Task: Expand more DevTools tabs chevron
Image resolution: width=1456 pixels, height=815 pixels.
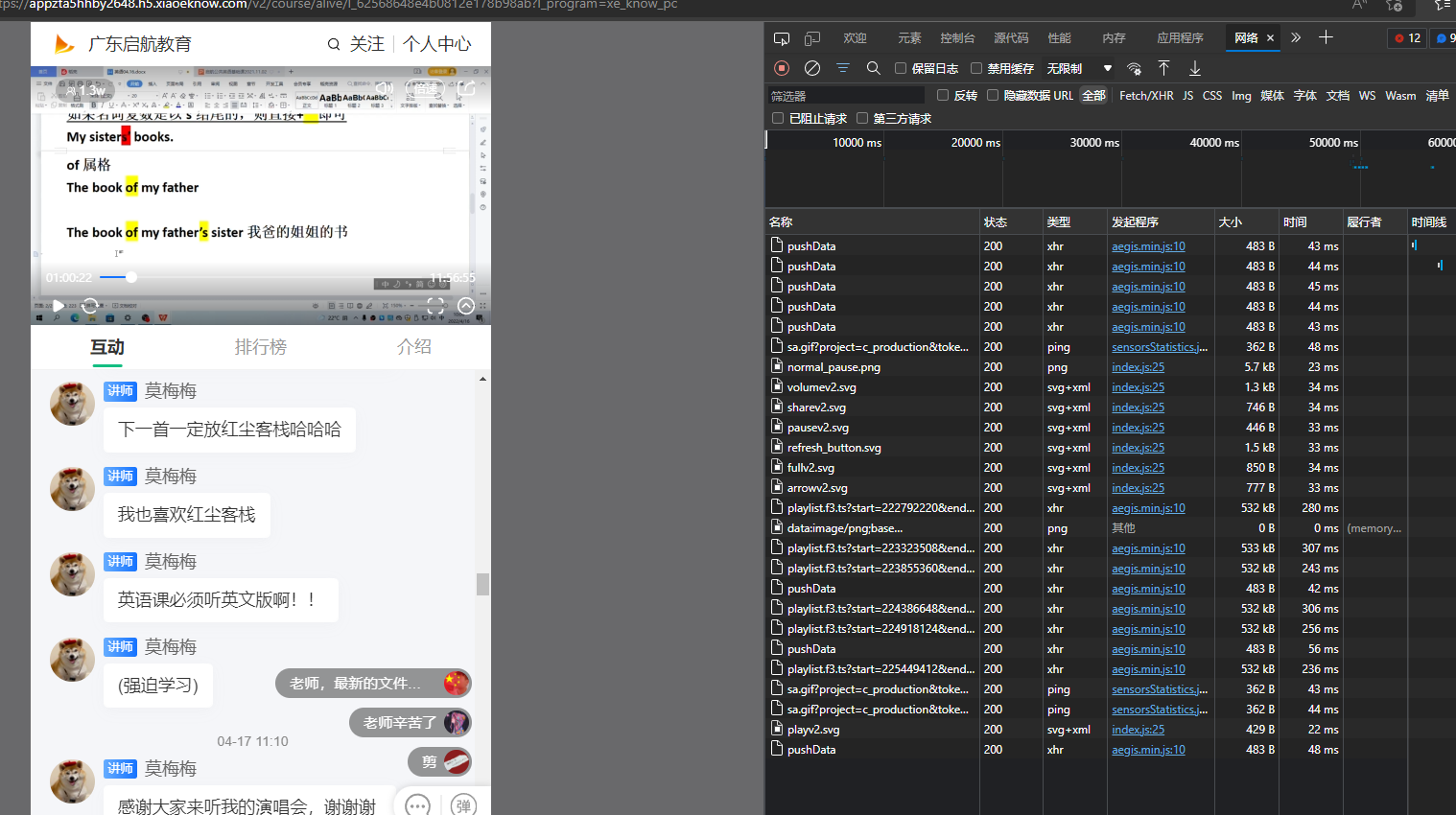Action: [1296, 38]
